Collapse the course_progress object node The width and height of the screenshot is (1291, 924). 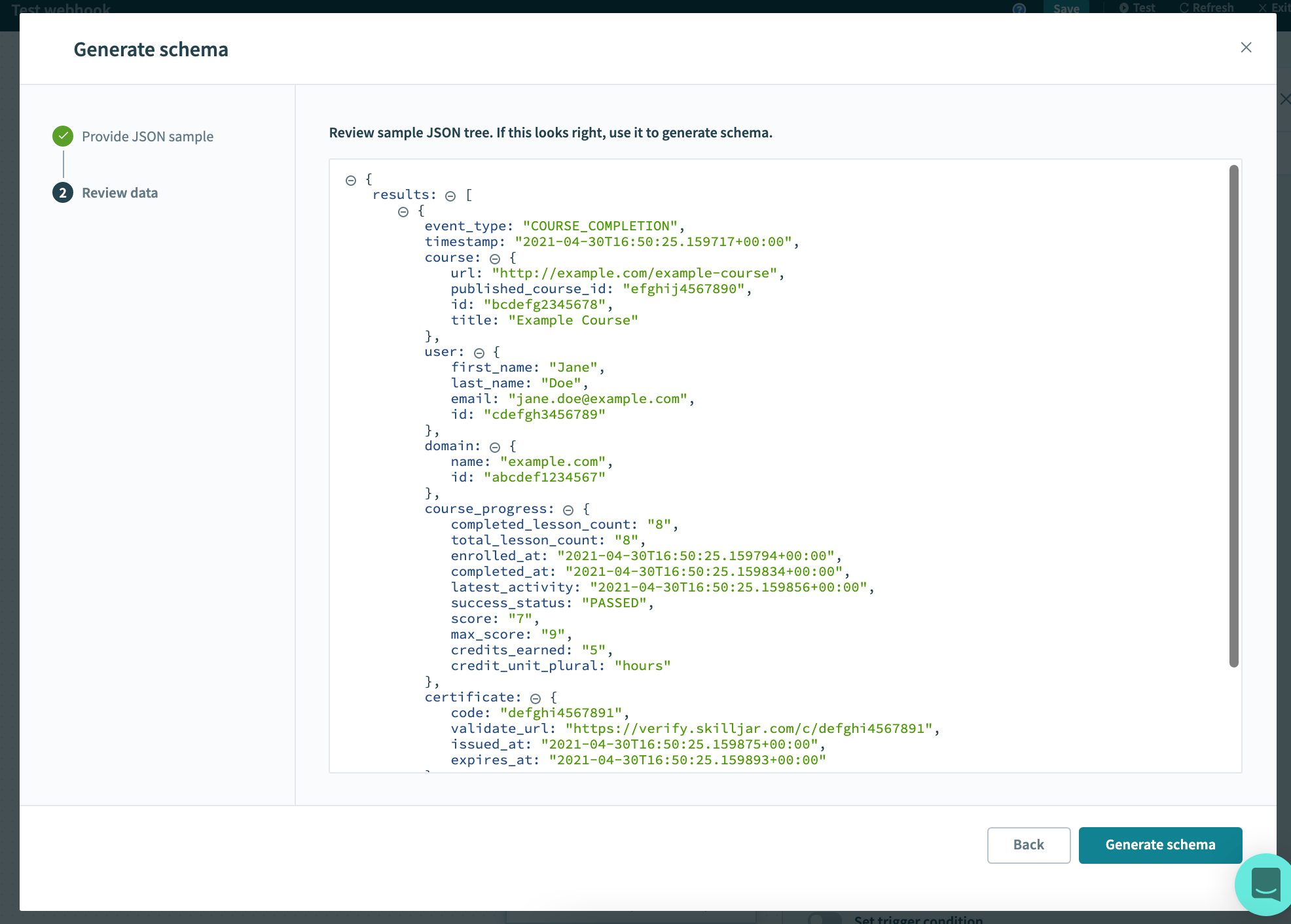[568, 510]
